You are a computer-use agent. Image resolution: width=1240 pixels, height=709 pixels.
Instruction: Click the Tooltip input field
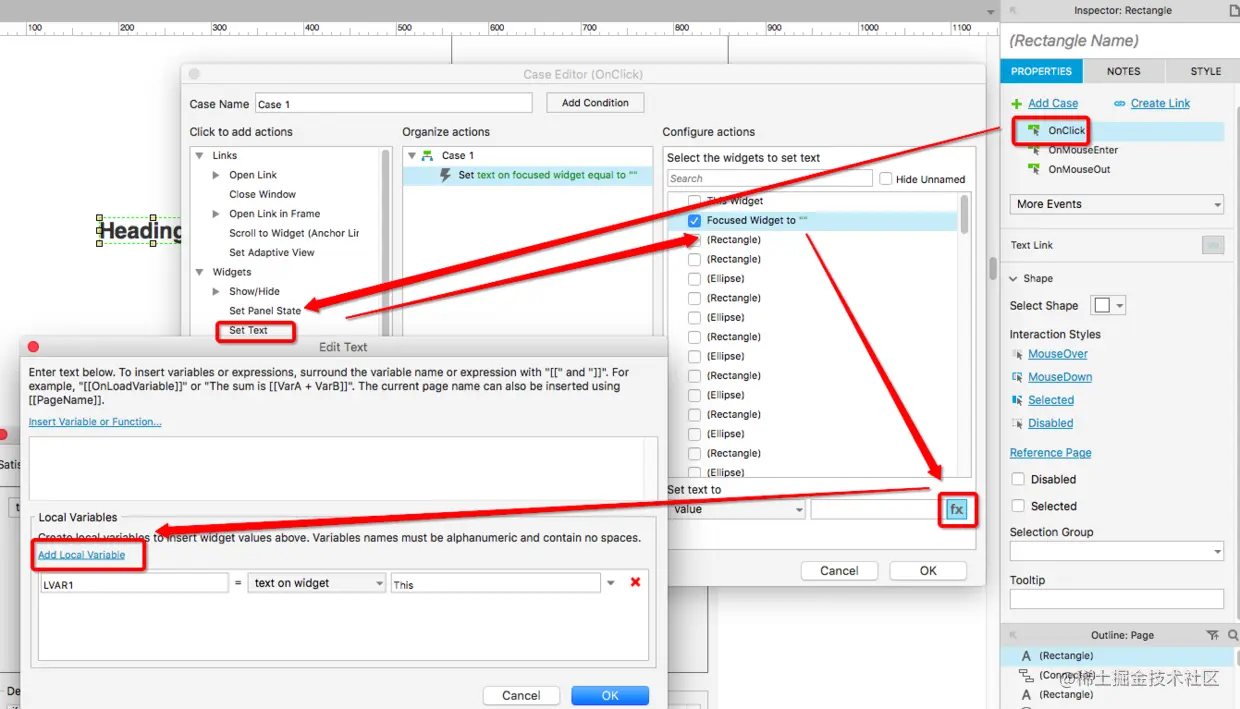click(1117, 599)
